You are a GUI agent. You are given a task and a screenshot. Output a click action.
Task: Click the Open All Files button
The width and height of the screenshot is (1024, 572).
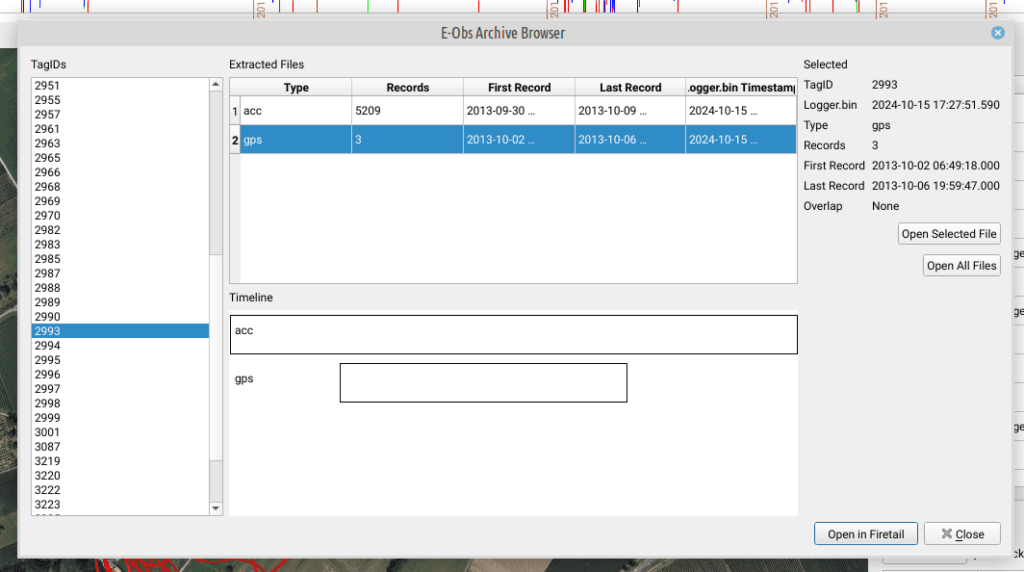(x=961, y=265)
